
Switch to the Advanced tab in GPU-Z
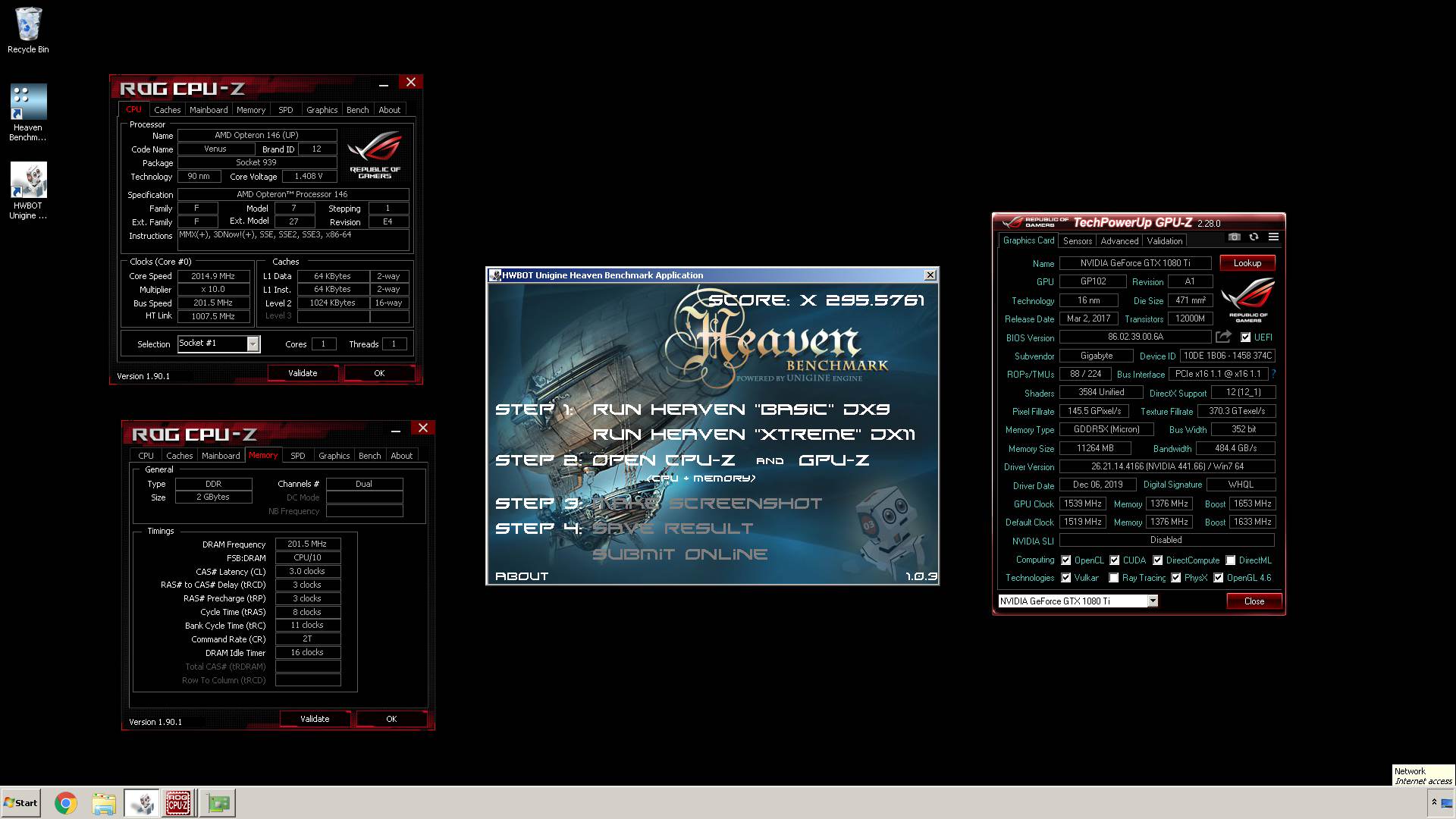(1119, 241)
